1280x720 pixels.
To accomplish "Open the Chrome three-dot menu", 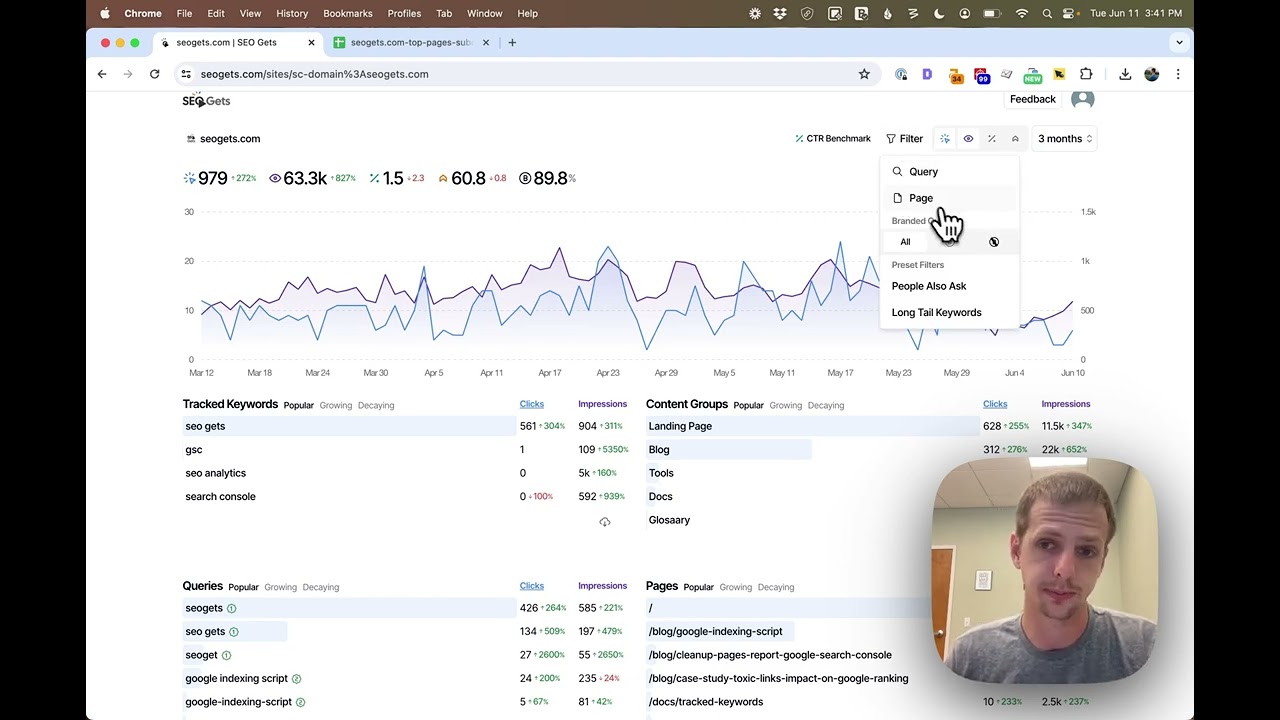I will 1178,74.
